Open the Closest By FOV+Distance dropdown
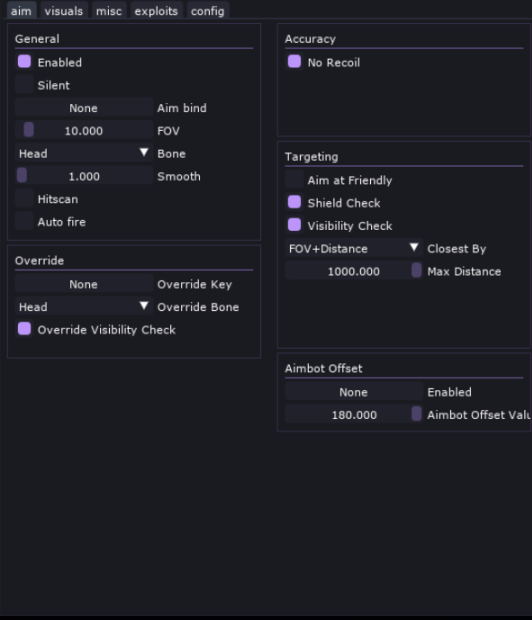The height and width of the screenshot is (620, 532). tap(354, 248)
